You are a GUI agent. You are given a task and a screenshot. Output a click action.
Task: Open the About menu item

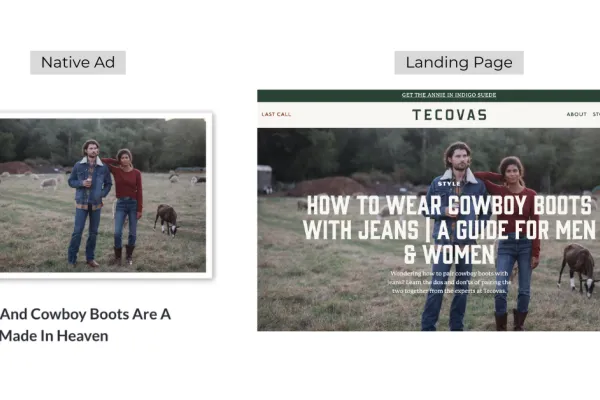pos(576,114)
